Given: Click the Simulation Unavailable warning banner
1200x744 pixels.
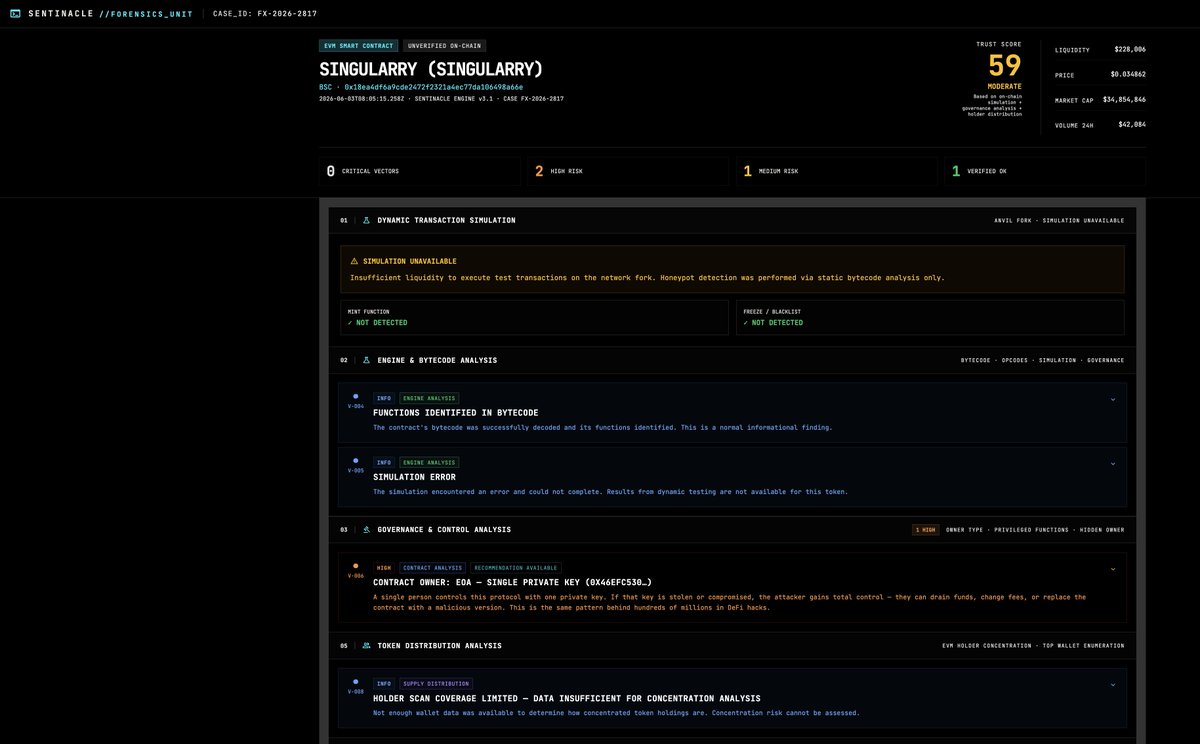Looking at the screenshot, I should 732,269.
